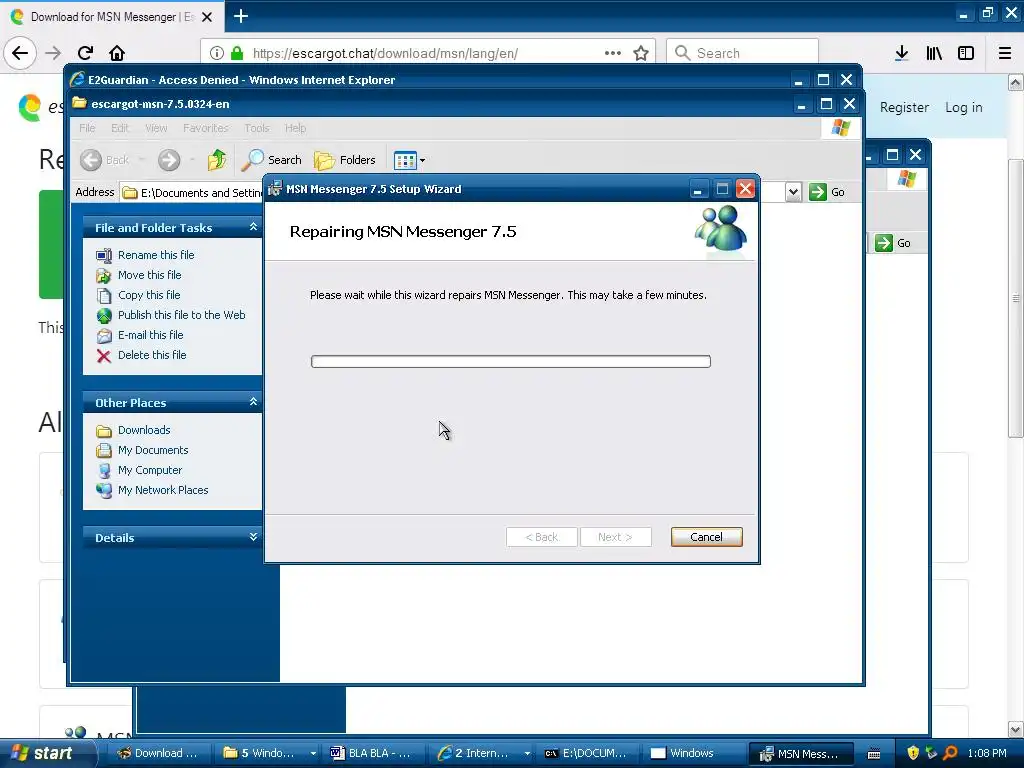Go to Firefox home page icon
The height and width of the screenshot is (768, 1024).
click(x=117, y=53)
